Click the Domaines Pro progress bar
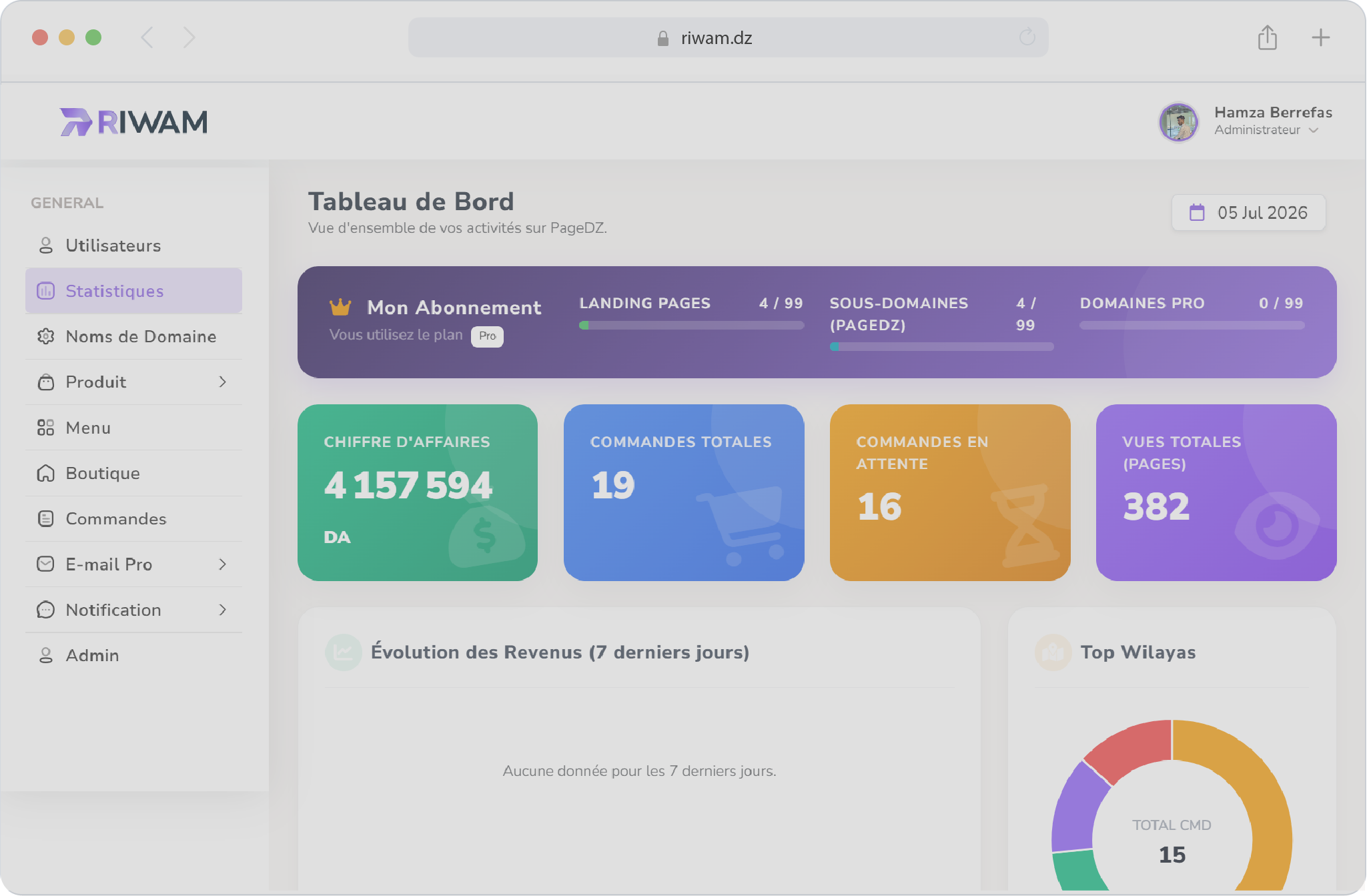 1192,325
